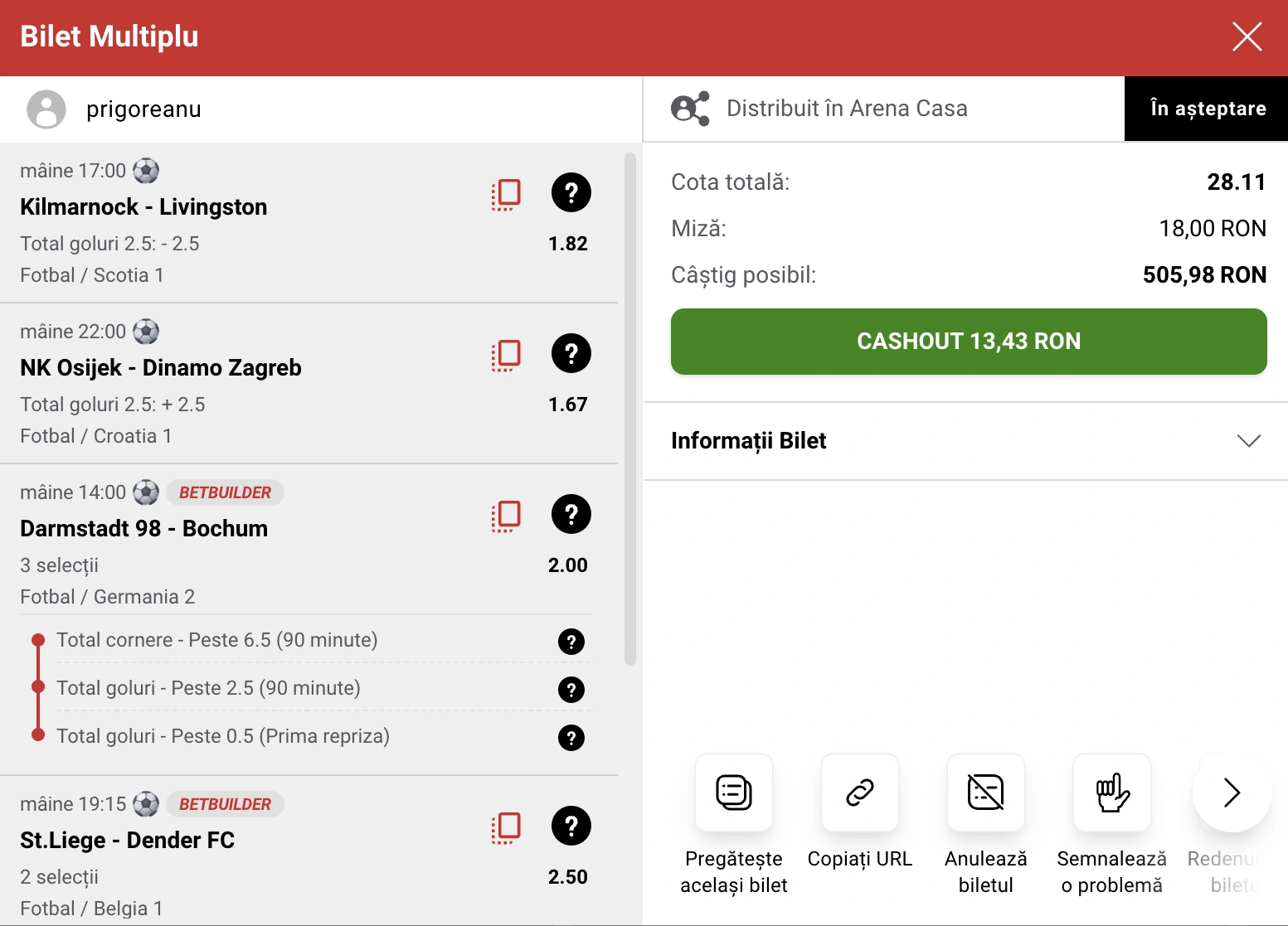Copy the ticket URL with Copiați URL

click(860, 793)
